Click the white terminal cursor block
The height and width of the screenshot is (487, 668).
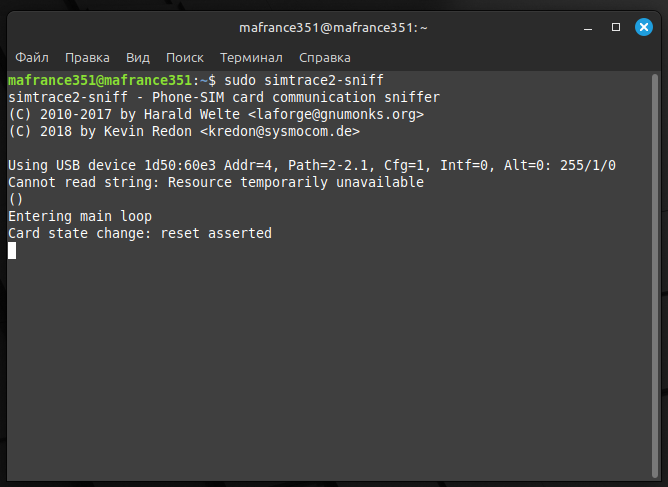click(x=12, y=250)
